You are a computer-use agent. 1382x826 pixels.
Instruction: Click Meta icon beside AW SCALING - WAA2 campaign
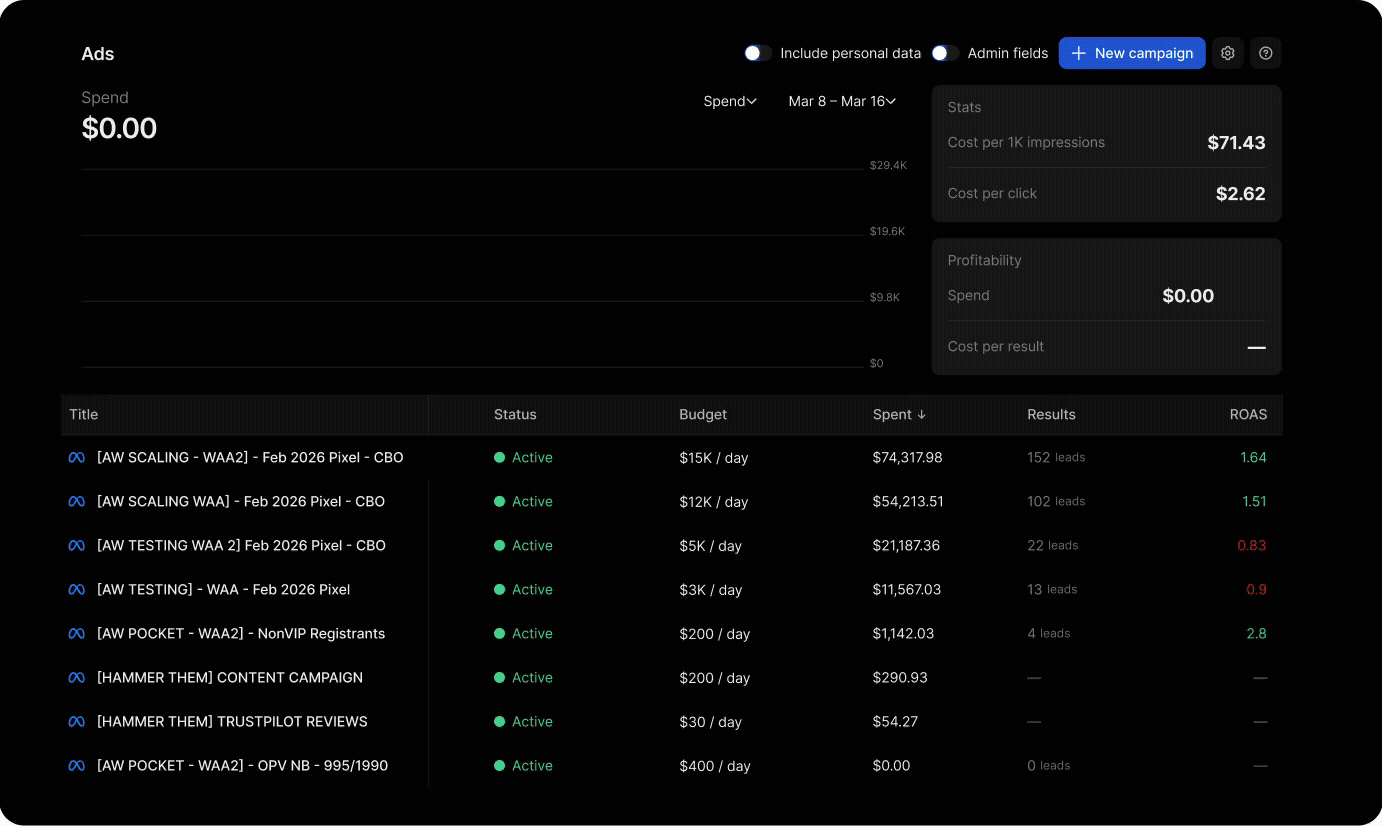76,457
